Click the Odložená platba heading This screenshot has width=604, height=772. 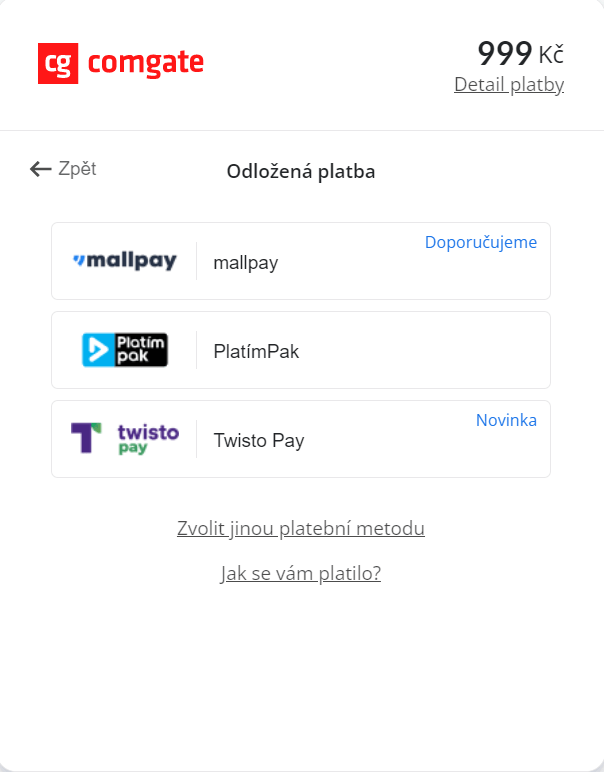tap(301, 171)
